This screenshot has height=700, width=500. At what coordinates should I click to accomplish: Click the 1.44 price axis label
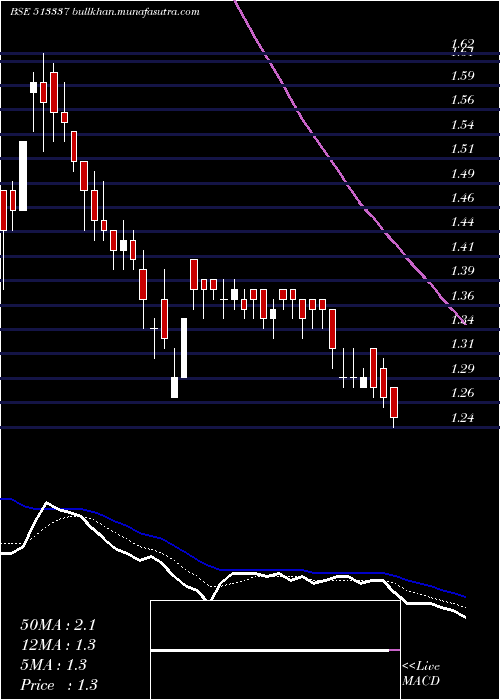pos(462,221)
